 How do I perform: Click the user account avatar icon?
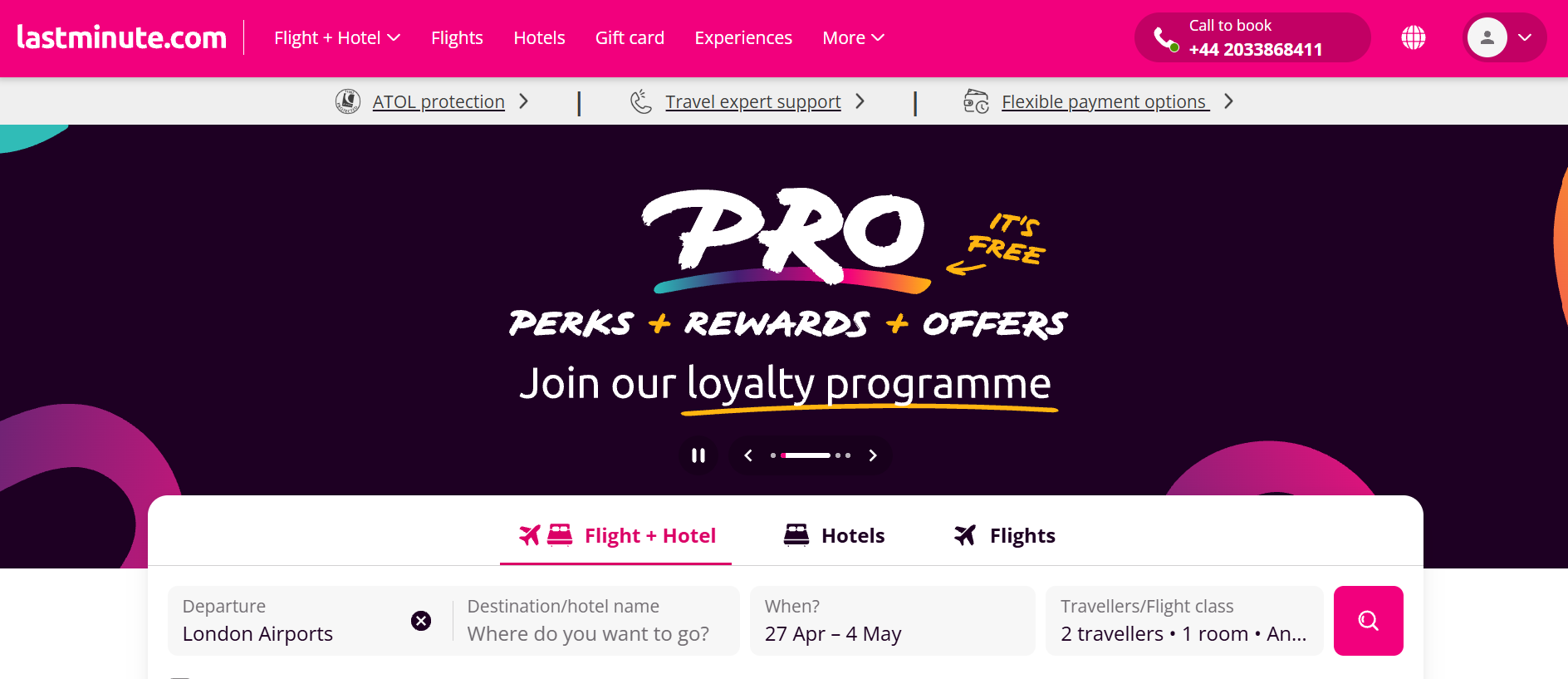[x=1487, y=37]
